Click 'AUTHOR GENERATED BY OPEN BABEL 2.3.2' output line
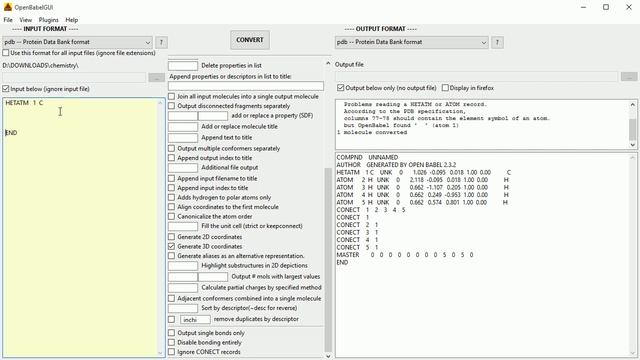 396,165
